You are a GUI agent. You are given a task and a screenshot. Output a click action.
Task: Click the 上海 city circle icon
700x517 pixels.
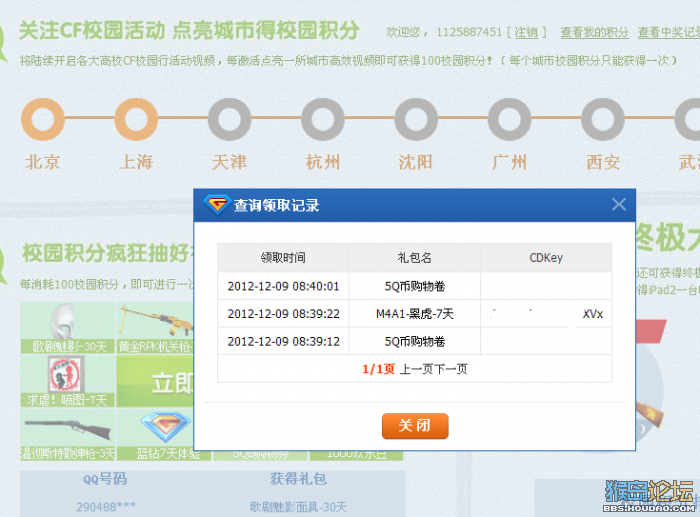136,119
